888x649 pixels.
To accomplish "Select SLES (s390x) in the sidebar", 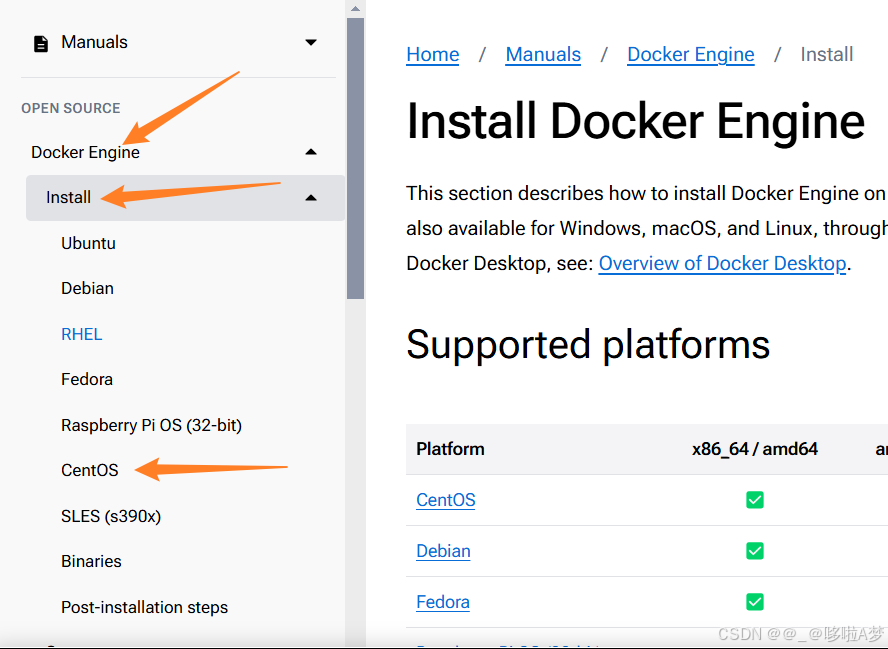I will click(x=111, y=516).
